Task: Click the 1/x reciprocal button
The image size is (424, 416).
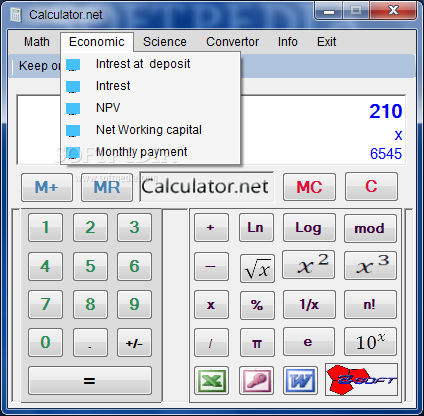Action: point(309,304)
